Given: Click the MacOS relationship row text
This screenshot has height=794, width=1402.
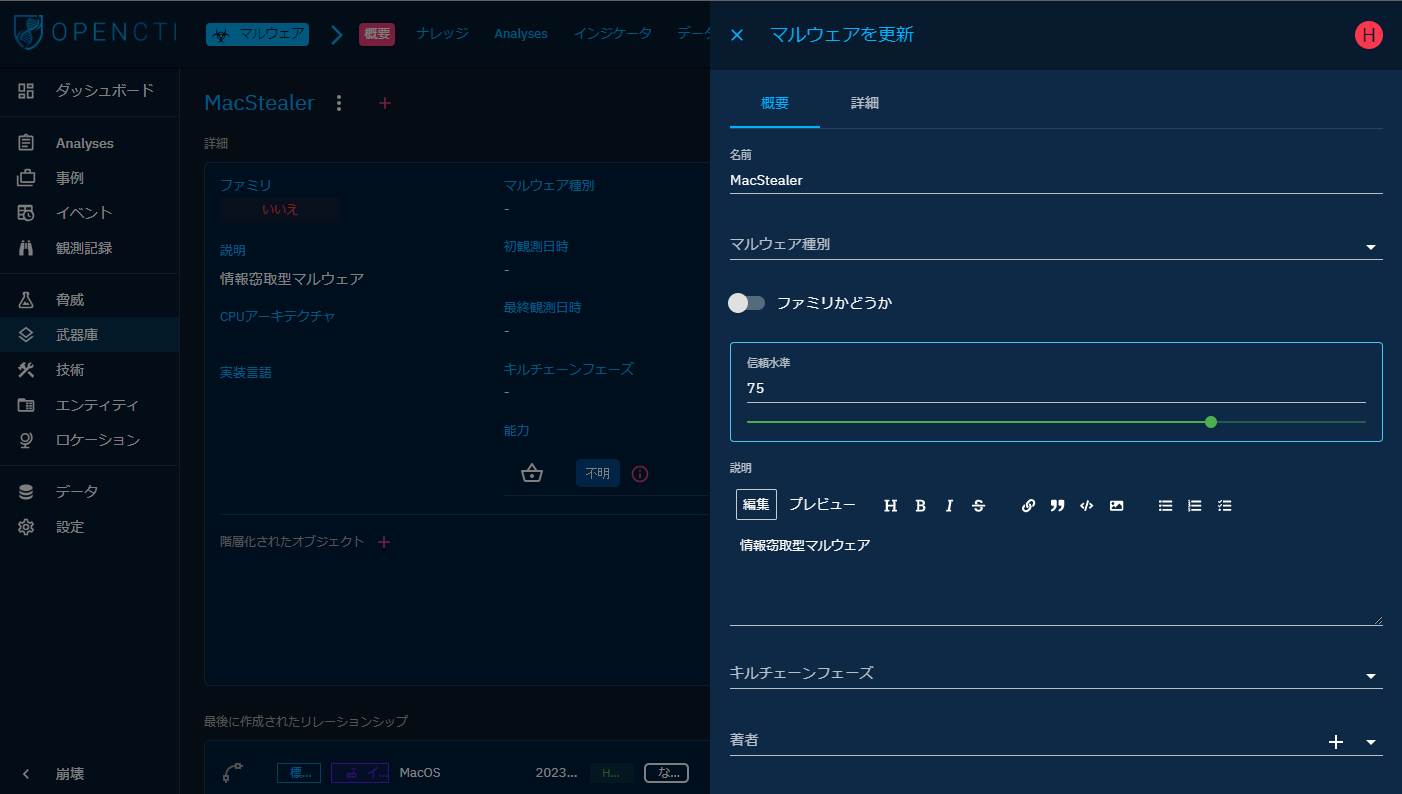Looking at the screenshot, I should coord(420,773).
